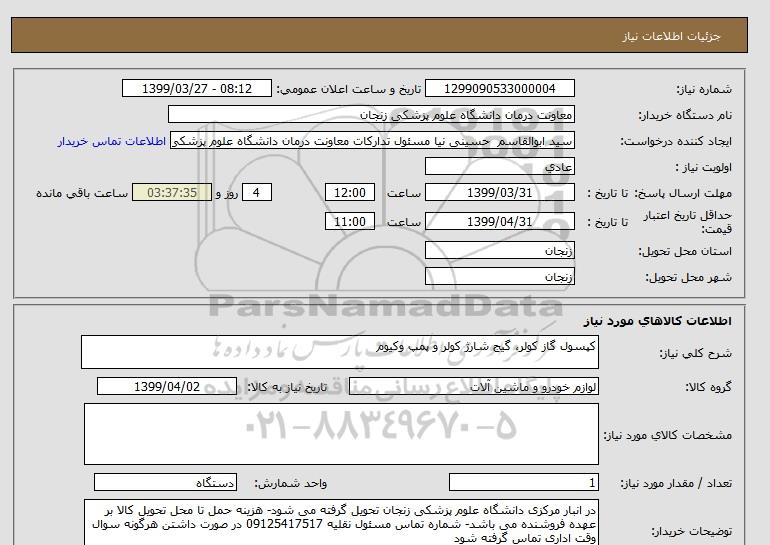
Task: Click goods need date 1399/04/02
Action: [x=167, y=386]
